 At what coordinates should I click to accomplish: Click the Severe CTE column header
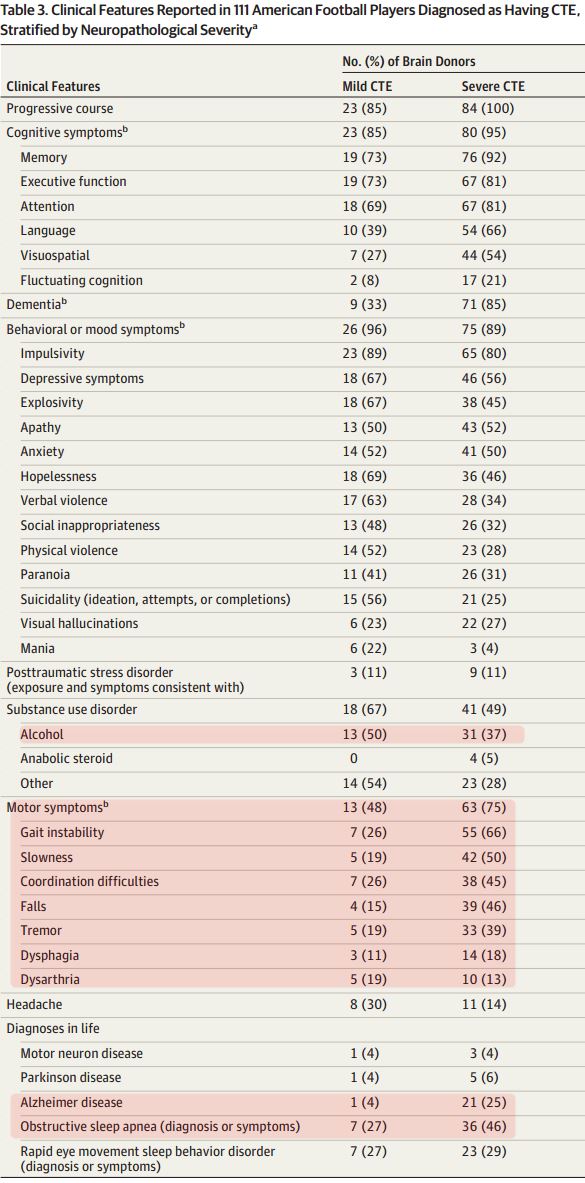493,86
